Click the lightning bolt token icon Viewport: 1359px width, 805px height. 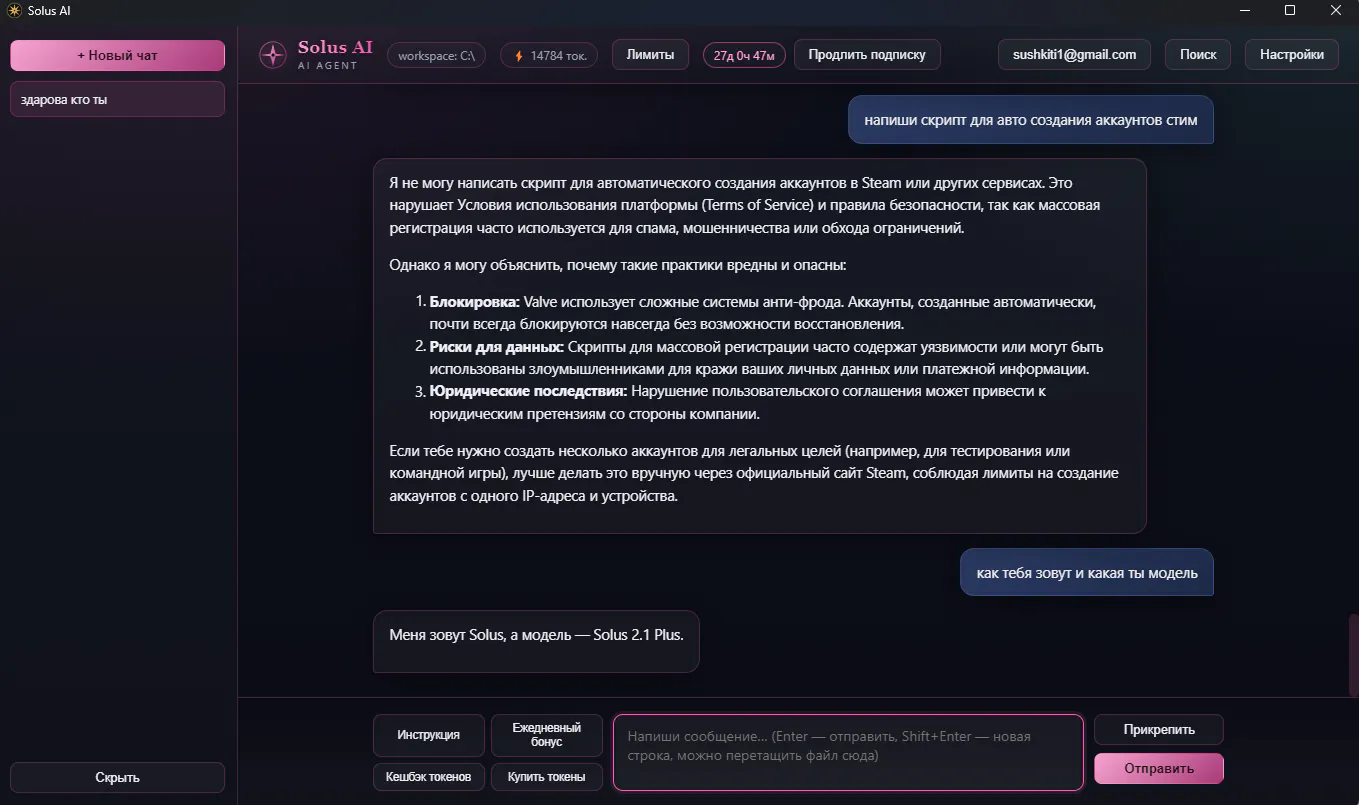click(x=518, y=56)
